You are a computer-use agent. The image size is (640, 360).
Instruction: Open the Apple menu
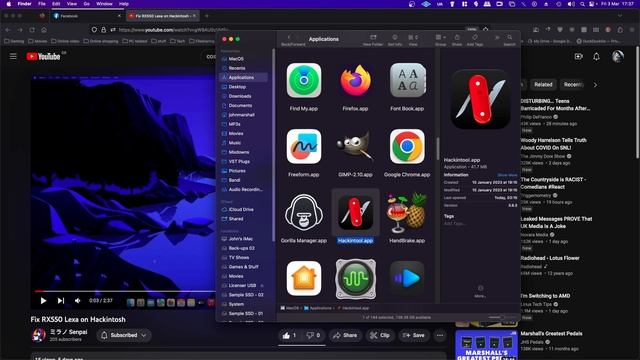(x=9, y=4)
